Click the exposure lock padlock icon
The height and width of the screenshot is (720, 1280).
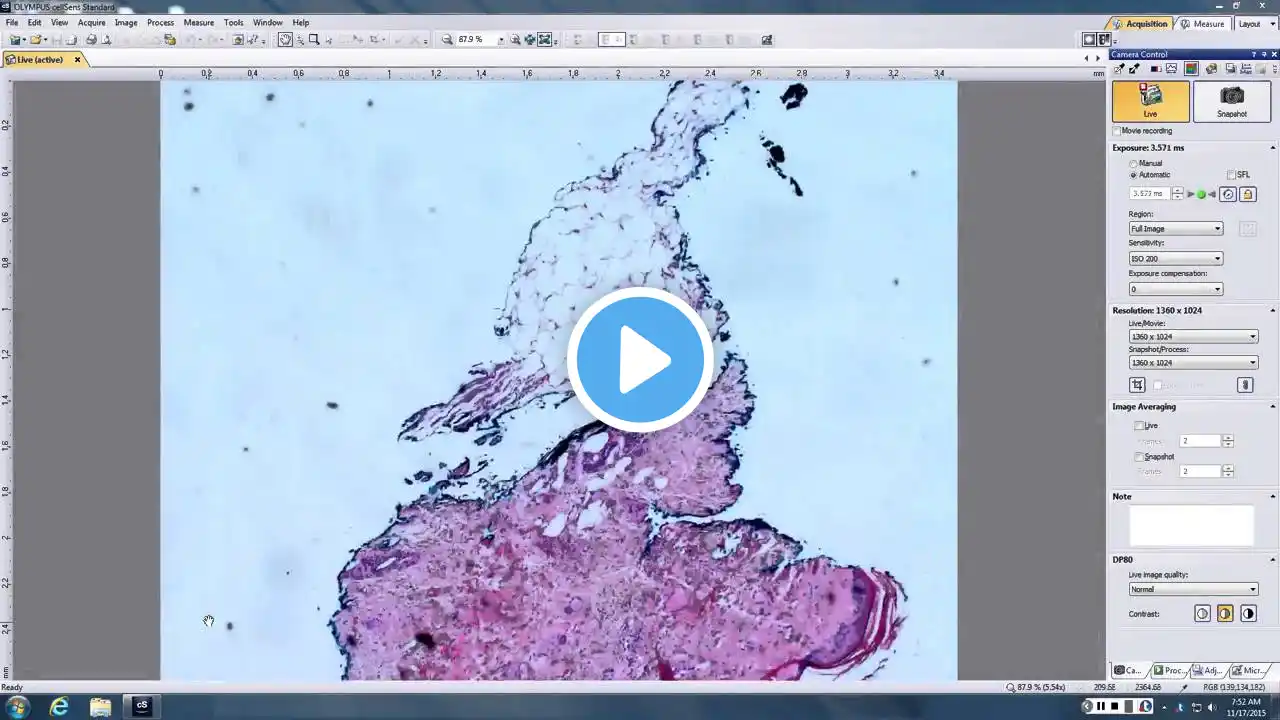1248,194
